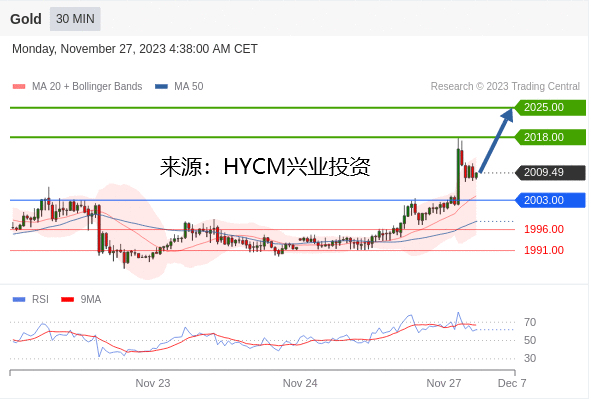Screen dimensions: 591x402
Task: Click the 2009.49 current price tag
Action: coord(550,172)
